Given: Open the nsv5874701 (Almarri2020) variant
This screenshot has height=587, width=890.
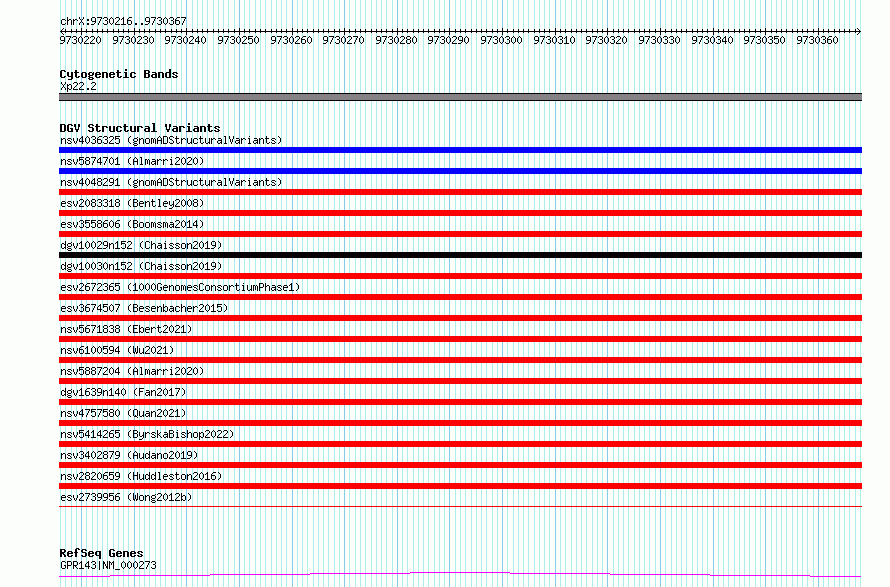Looking at the screenshot, I should click(x=132, y=161).
